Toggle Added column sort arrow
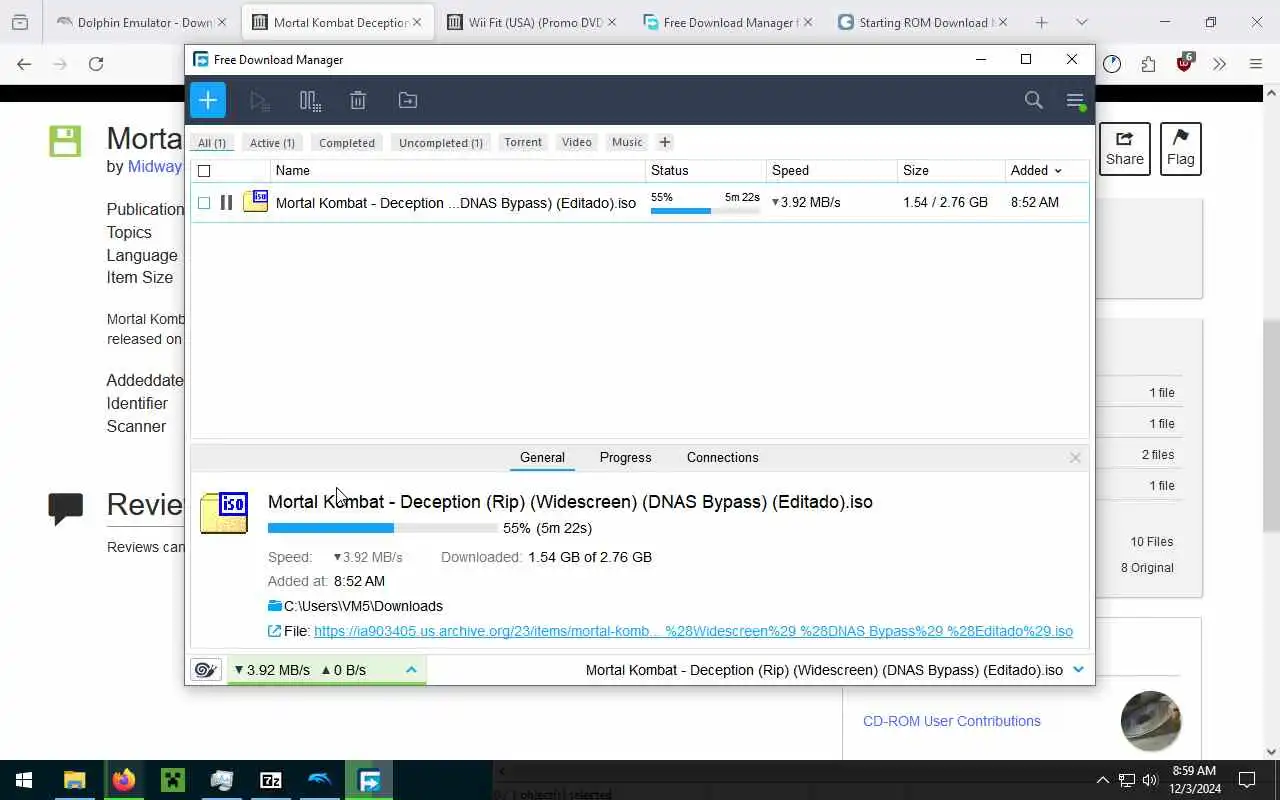This screenshot has height=800, width=1280. [x=1058, y=171]
